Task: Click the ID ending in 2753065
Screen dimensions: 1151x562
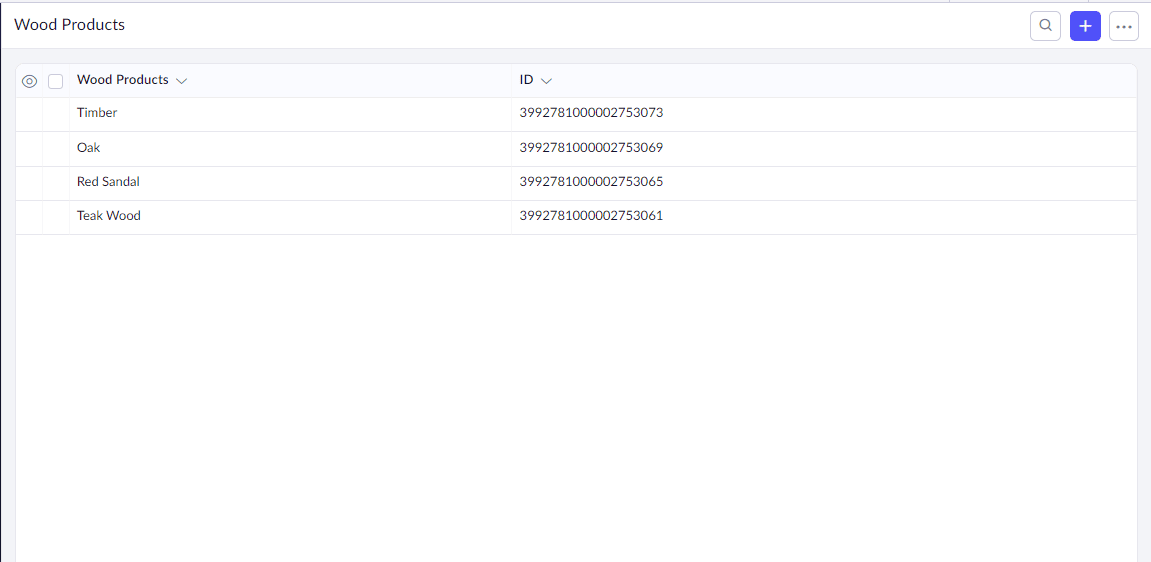Action: click(x=591, y=182)
